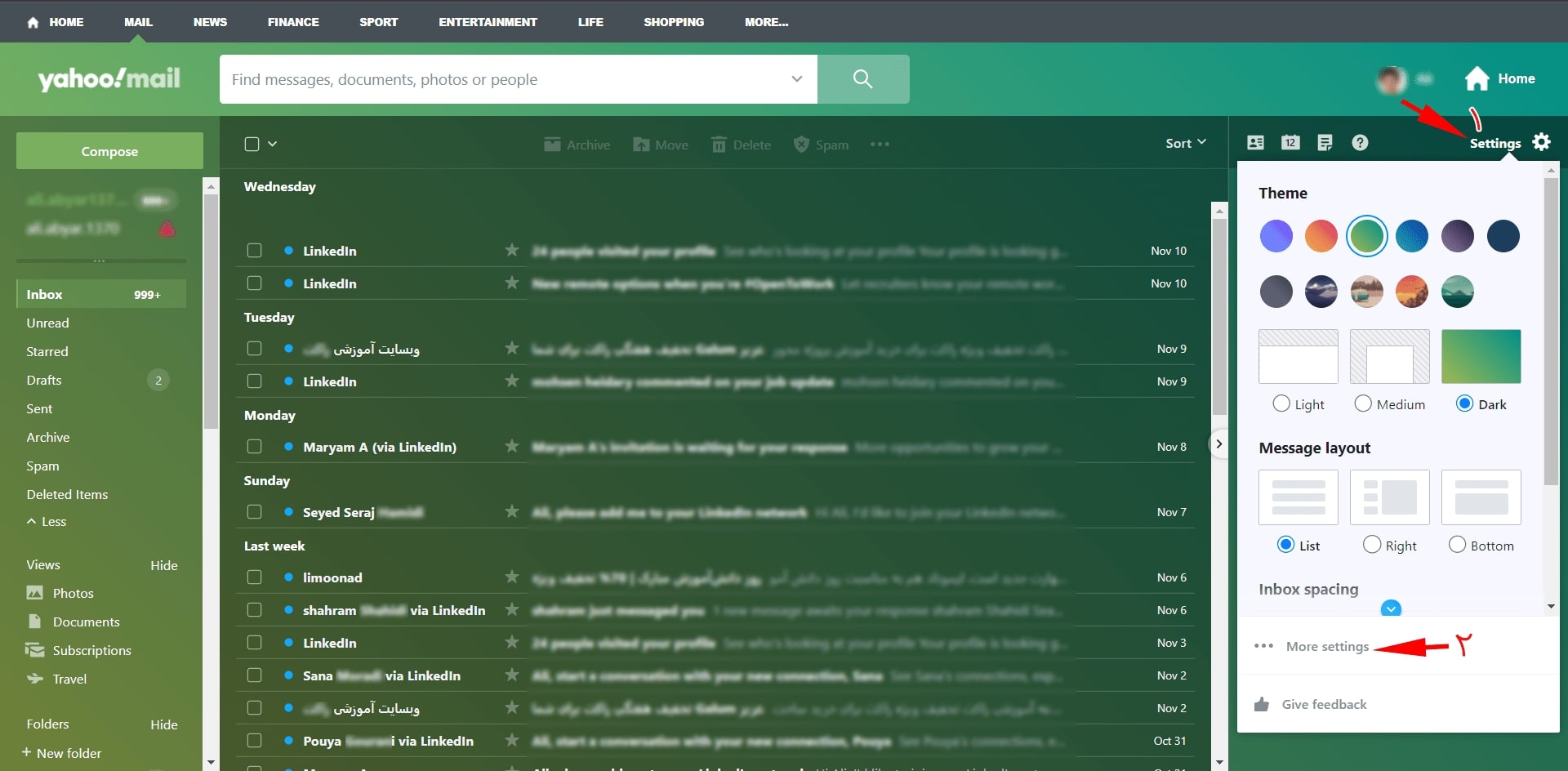Viewport: 1568px width, 771px height.
Task: Open Photos view
Action: click(x=73, y=593)
